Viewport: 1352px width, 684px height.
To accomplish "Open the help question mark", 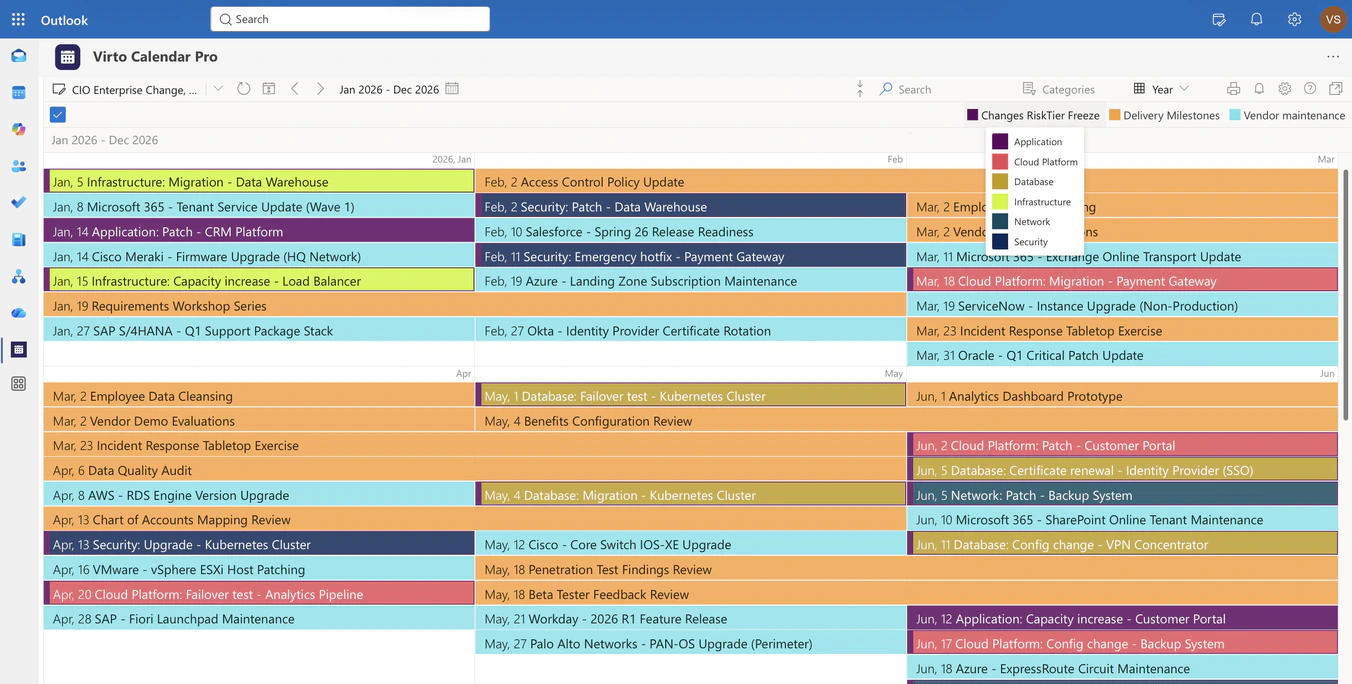I will tap(1310, 89).
